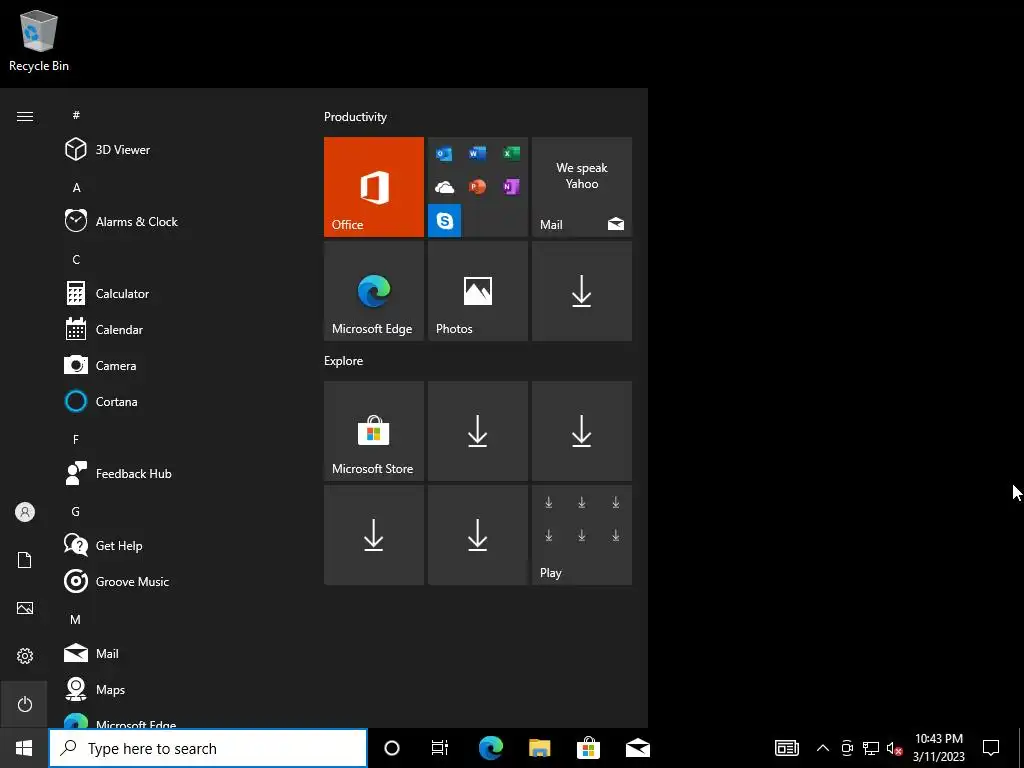The image size is (1024, 768).
Task: Click the M letter group header
Action: point(76,619)
